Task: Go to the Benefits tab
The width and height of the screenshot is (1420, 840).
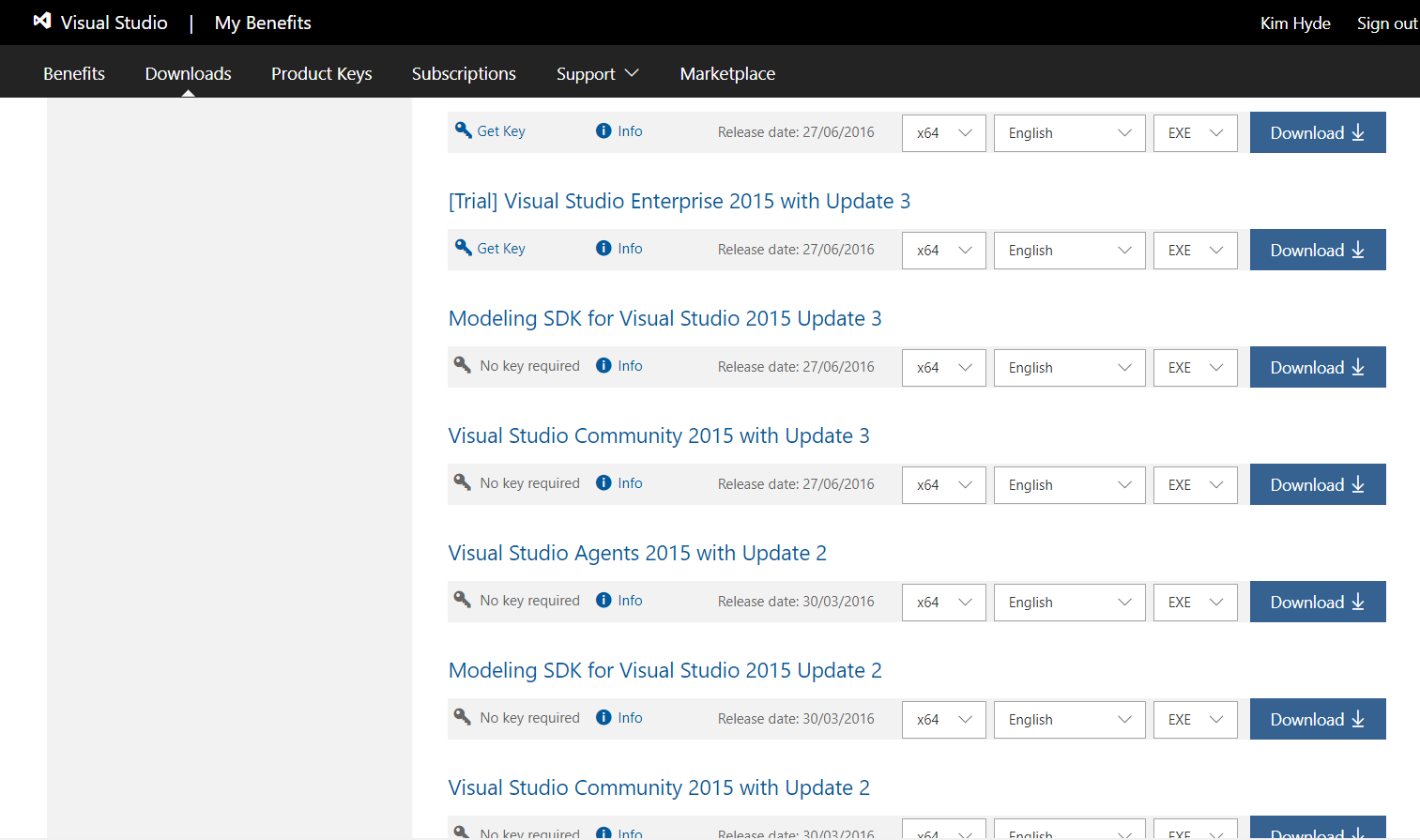Action: [x=74, y=73]
